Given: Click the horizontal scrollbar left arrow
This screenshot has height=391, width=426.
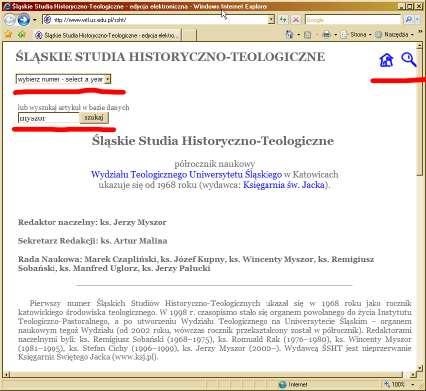Looking at the screenshot, I should coord(6,375).
